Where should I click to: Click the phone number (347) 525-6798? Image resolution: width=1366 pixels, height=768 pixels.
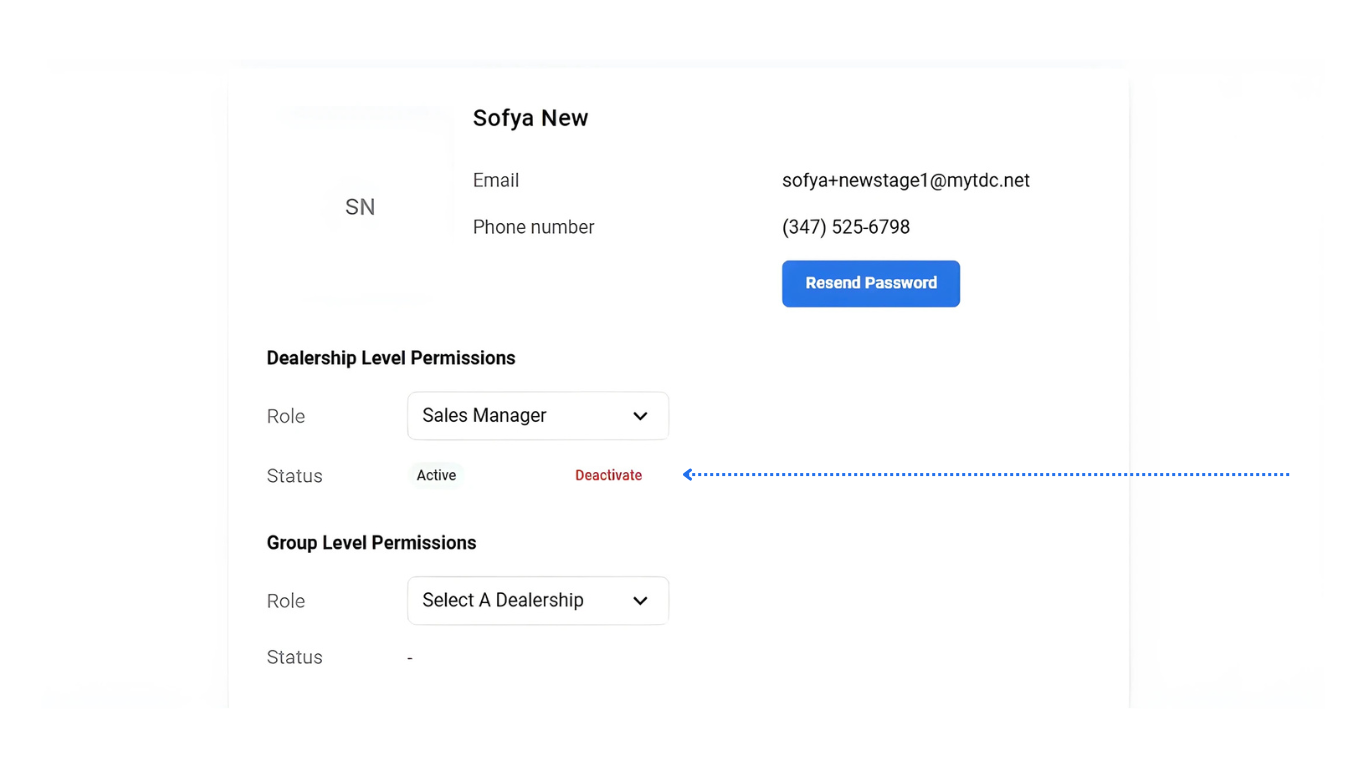pos(845,228)
